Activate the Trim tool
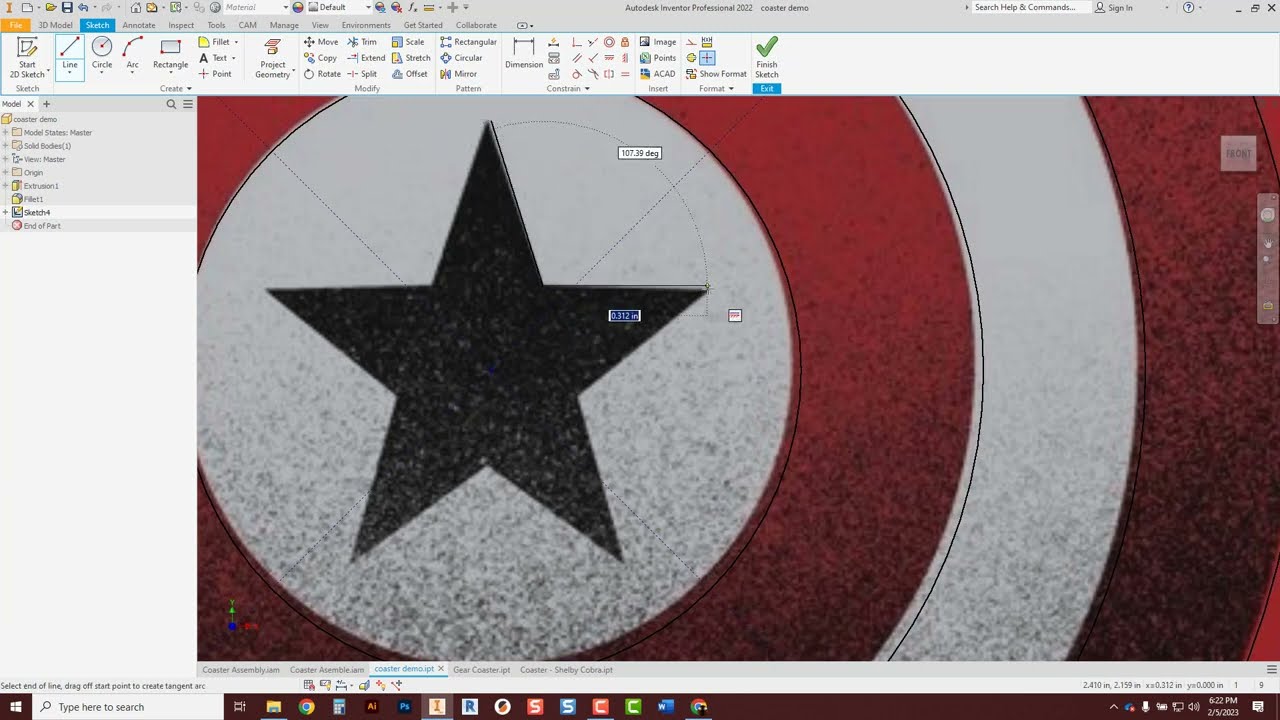 point(362,42)
